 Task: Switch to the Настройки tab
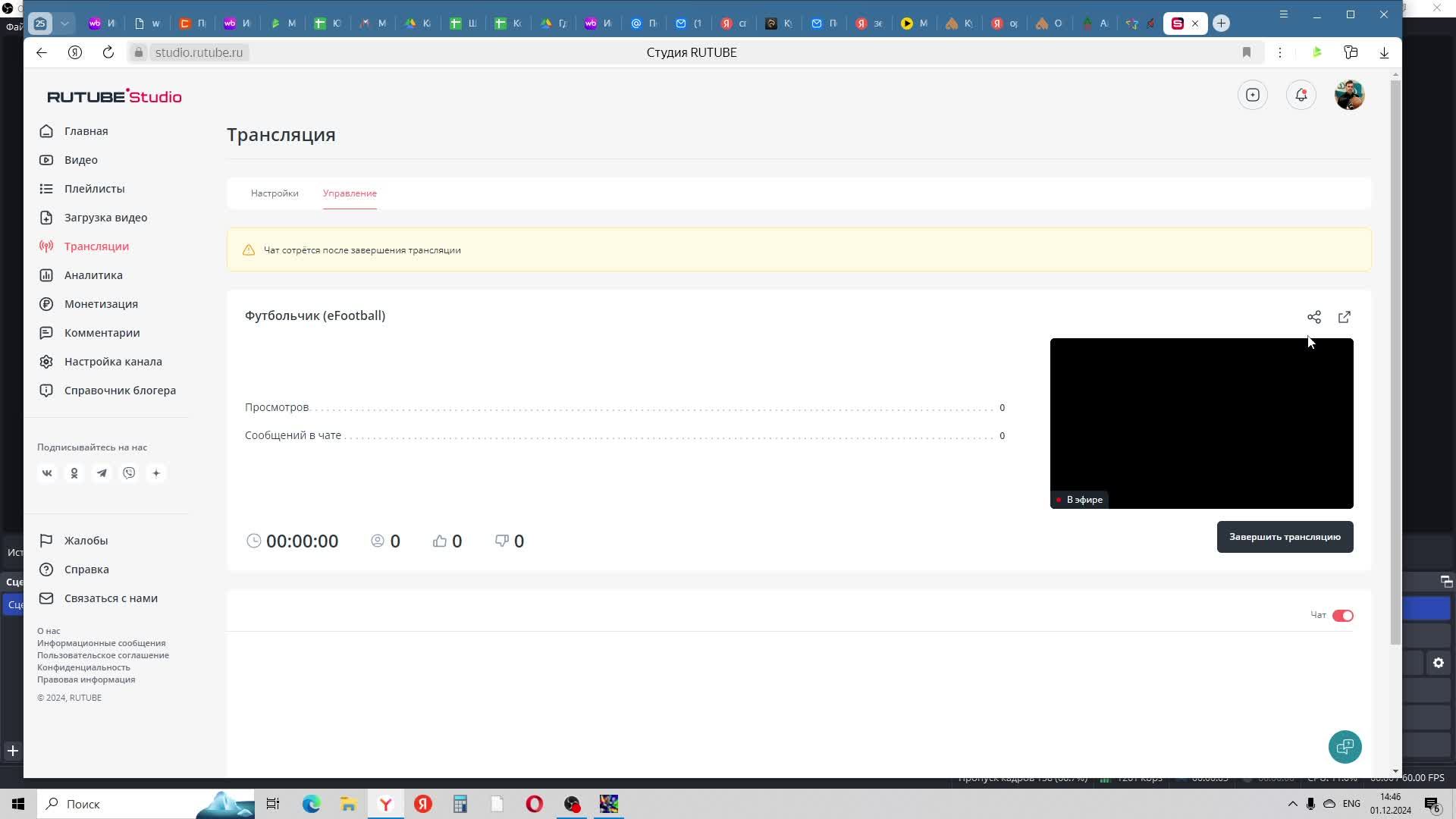[x=275, y=193]
